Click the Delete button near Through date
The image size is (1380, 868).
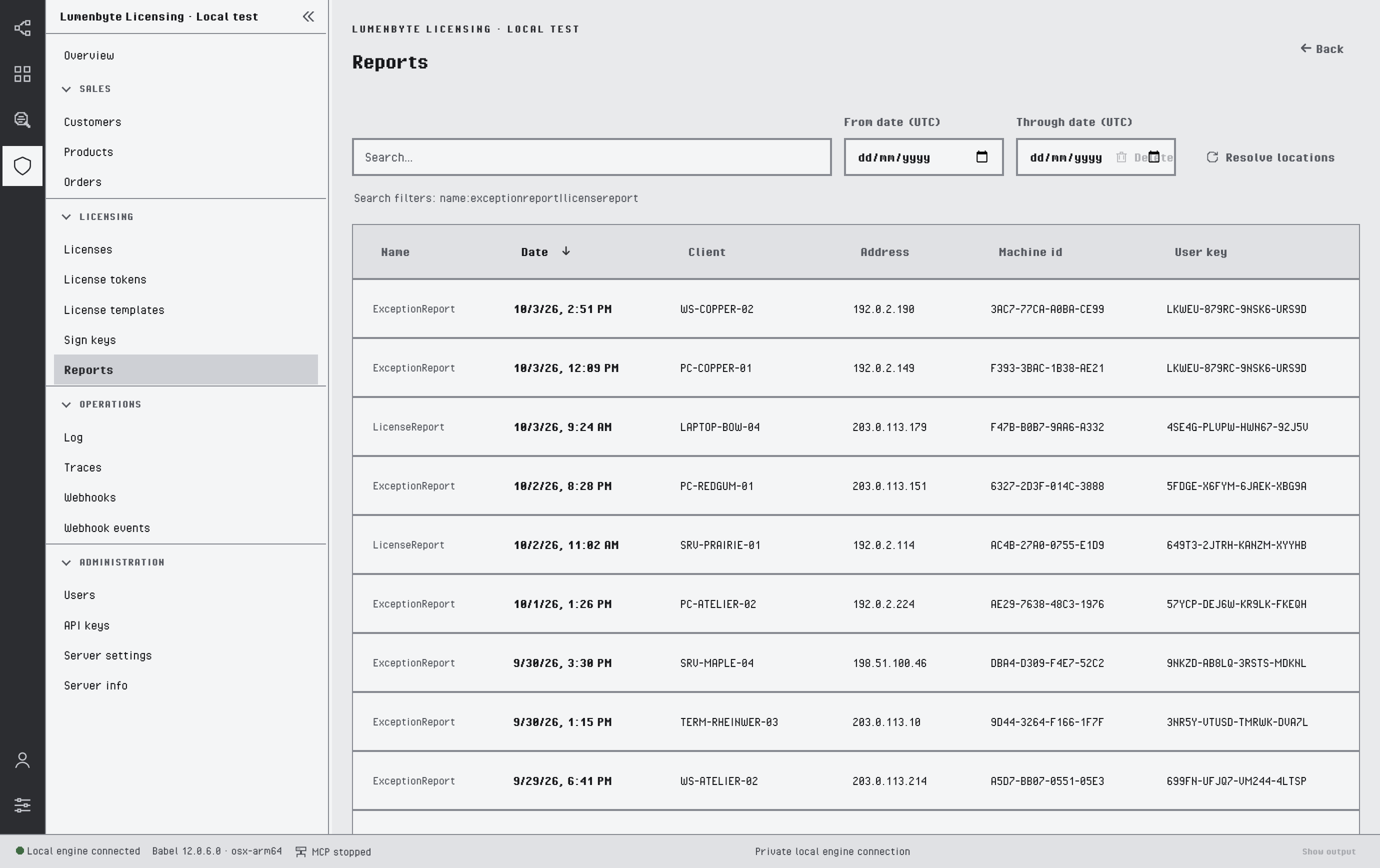(1144, 157)
